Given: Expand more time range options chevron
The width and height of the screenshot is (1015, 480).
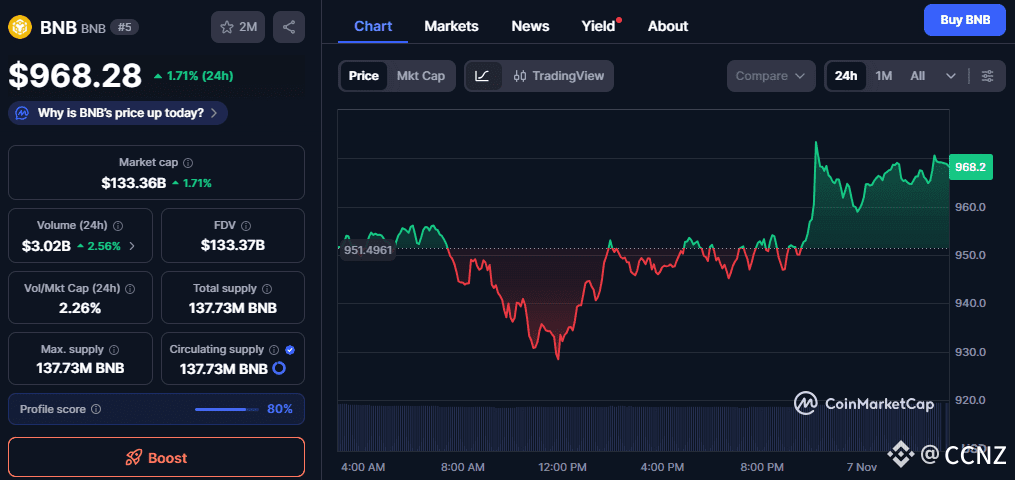Looking at the screenshot, I should click(951, 76).
